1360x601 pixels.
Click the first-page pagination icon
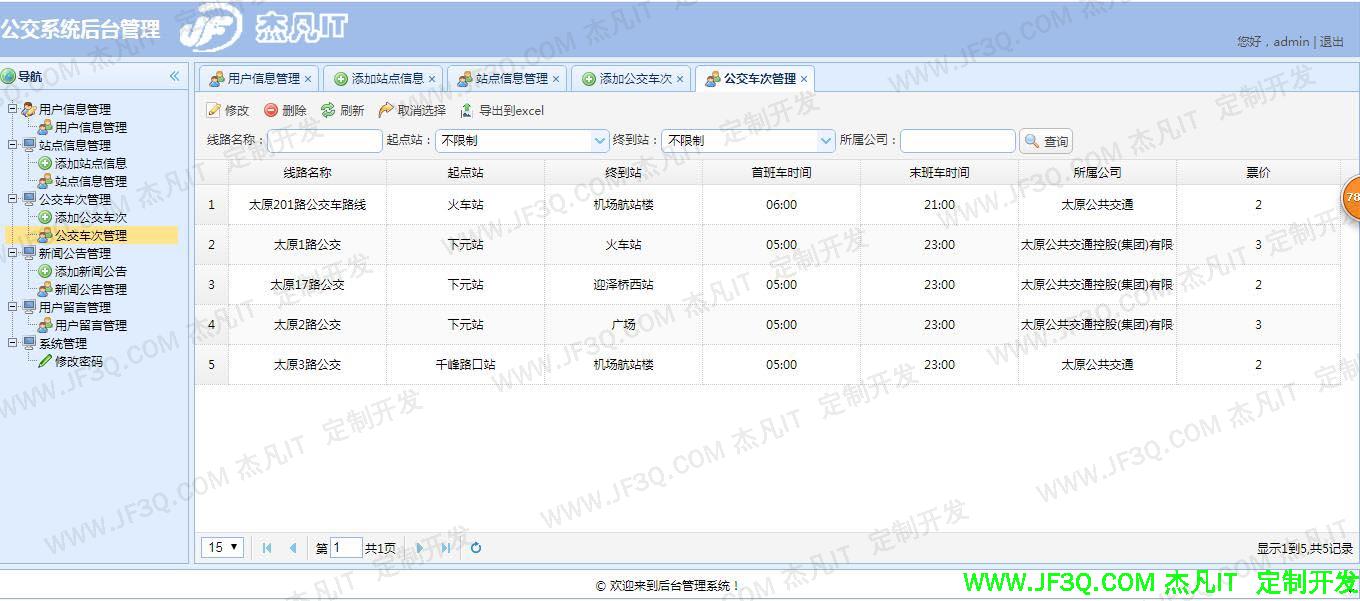click(x=265, y=547)
